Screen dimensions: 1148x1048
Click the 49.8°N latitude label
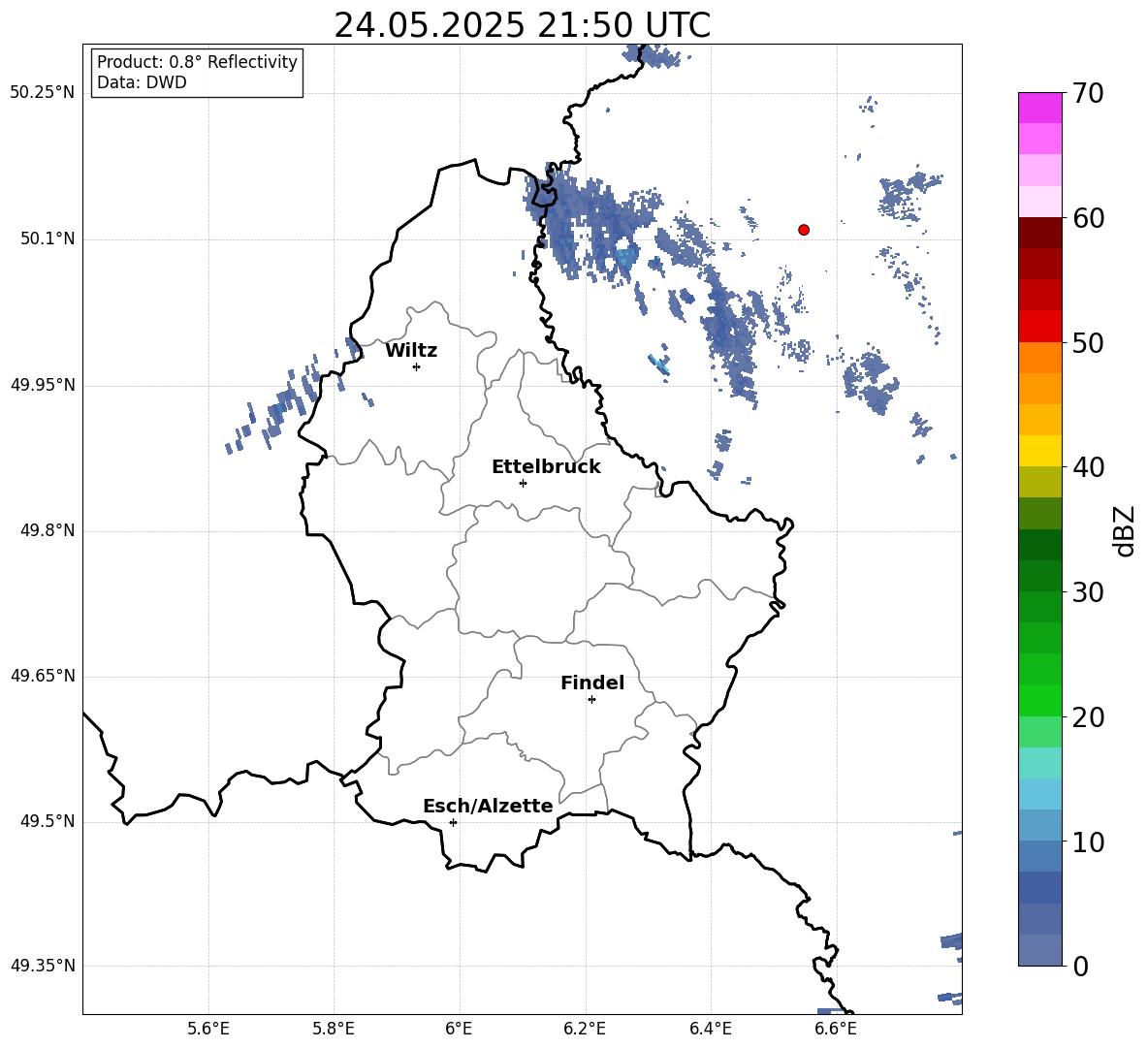[48, 530]
